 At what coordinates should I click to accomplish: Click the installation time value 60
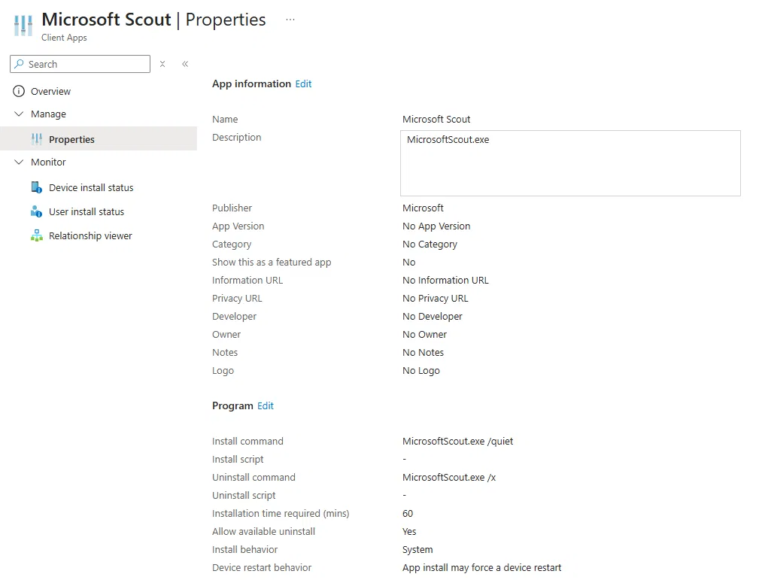408,513
